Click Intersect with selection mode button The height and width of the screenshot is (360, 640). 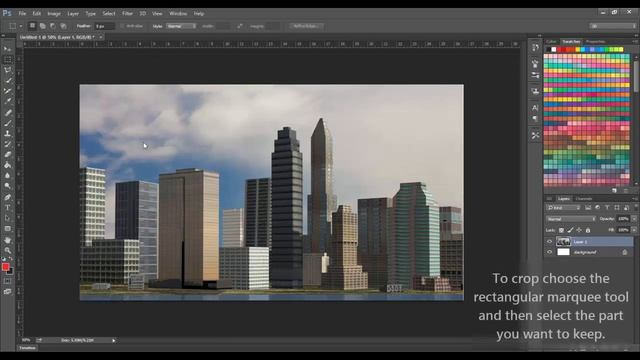coord(63,26)
